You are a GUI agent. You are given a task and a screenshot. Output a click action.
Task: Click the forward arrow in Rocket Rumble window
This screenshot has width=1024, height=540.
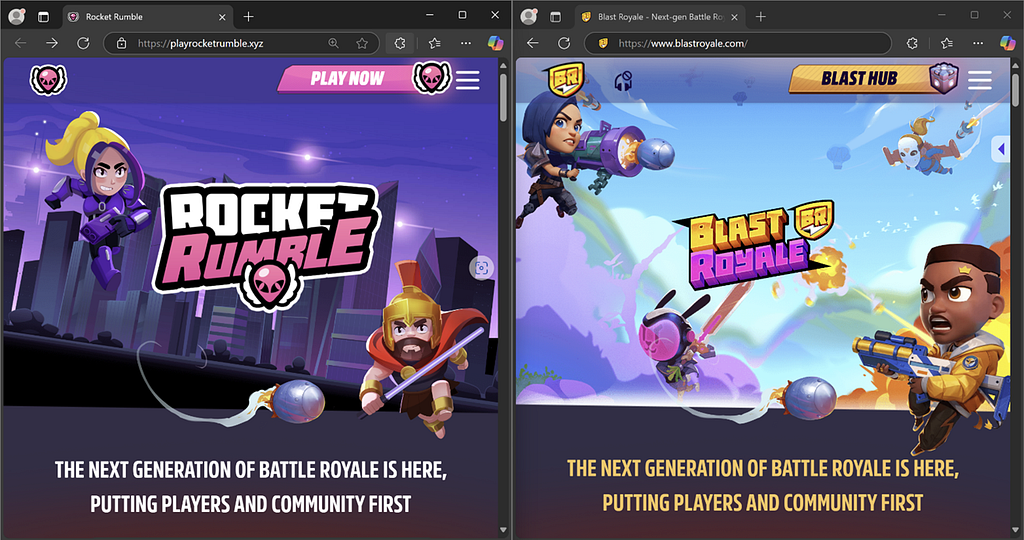[52, 43]
